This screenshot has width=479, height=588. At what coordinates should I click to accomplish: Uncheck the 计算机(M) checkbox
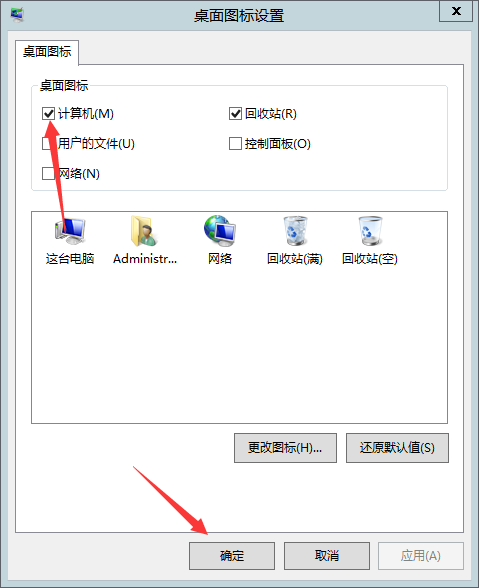(x=48, y=113)
